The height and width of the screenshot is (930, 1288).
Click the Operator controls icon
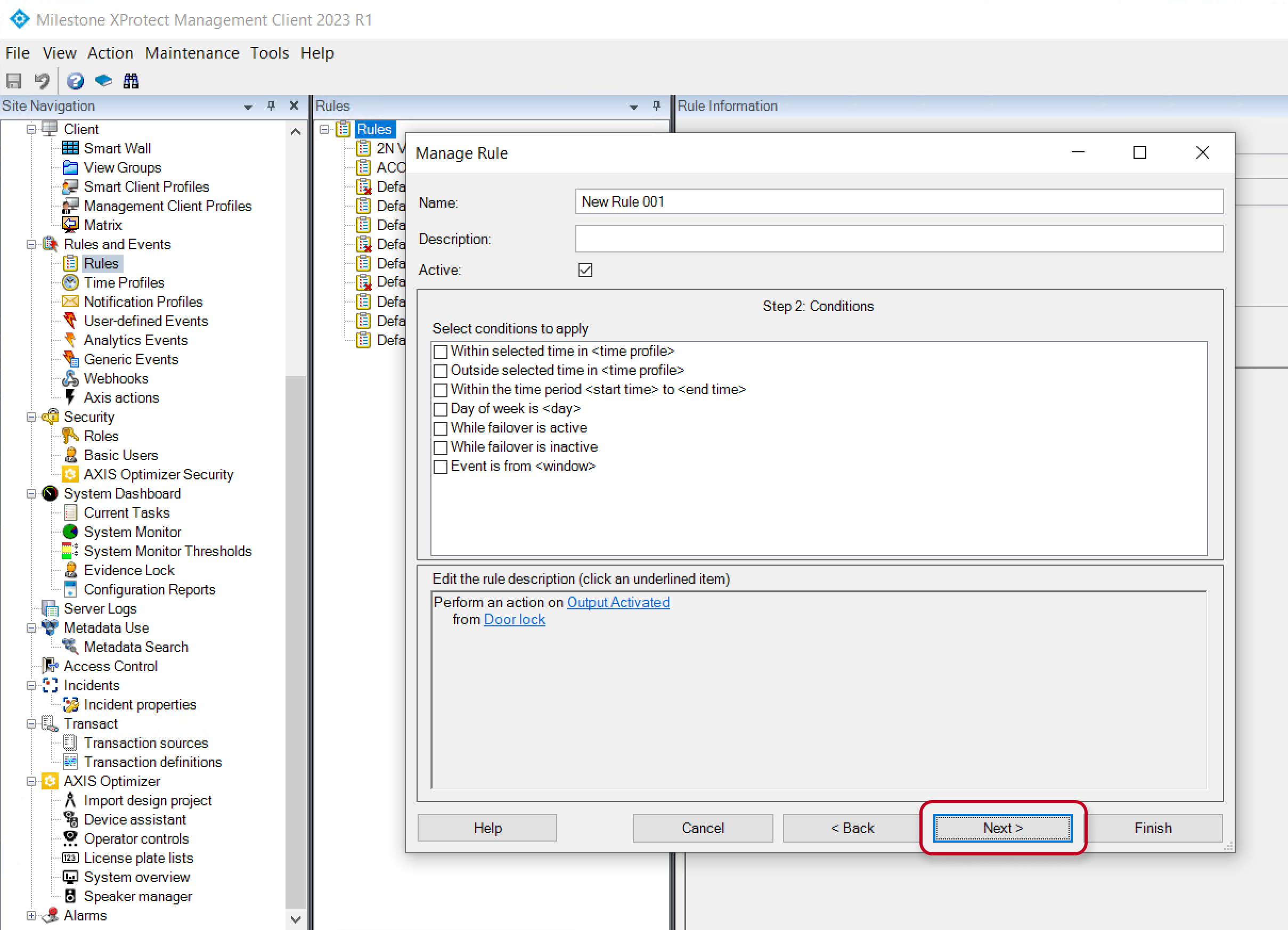[70, 838]
